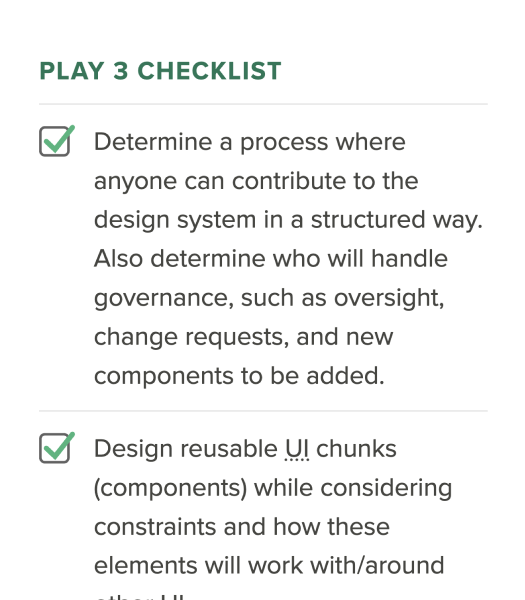This screenshot has width=525, height=600.
Task: Click the 'PLAY 3 CHECKLIST' heading
Action: click(x=160, y=71)
